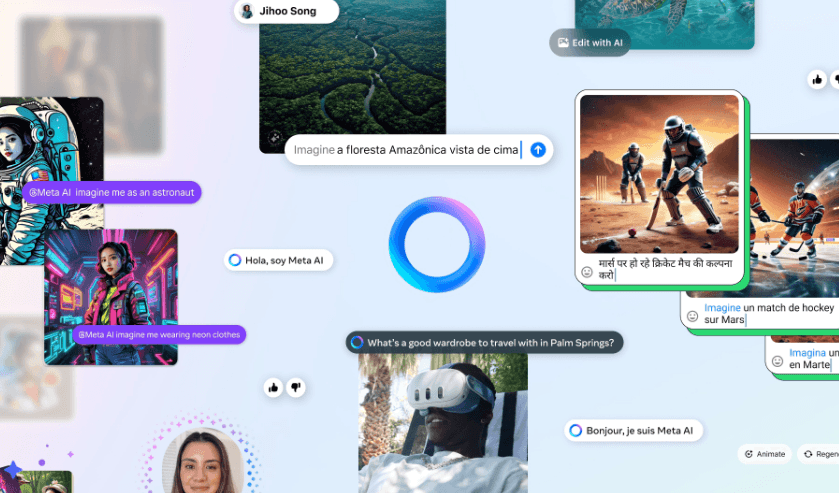Click 'imagine me as an astronaut' bubble
The image size is (839, 493).
(112, 192)
